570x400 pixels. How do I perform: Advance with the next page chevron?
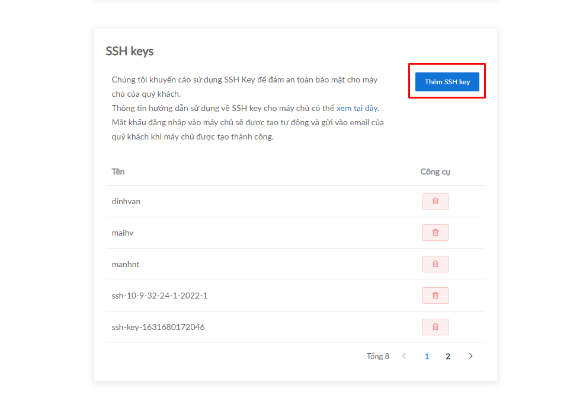click(x=470, y=356)
